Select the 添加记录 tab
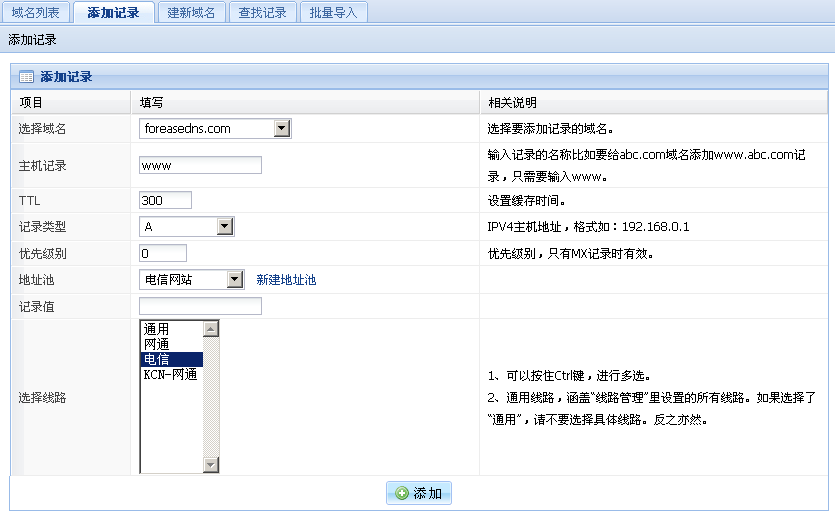835x519 pixels. 113,13
